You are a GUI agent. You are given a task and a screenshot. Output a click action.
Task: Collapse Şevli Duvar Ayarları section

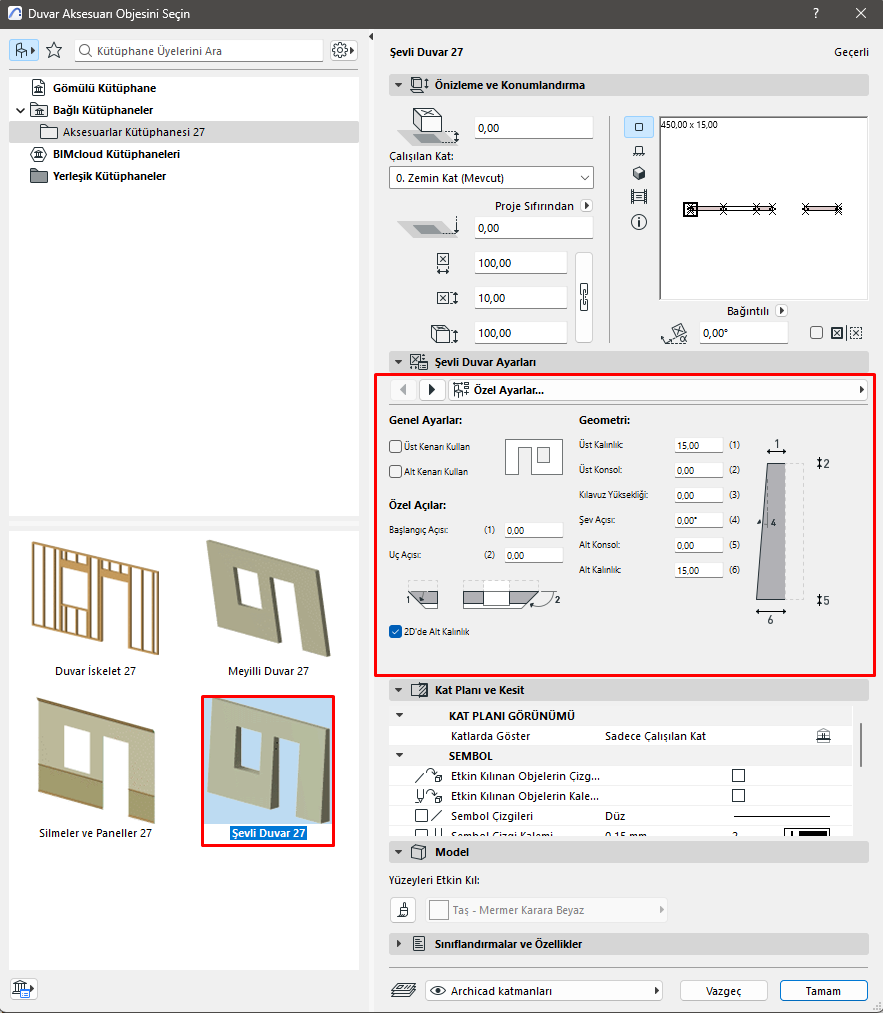pos(399,362)
